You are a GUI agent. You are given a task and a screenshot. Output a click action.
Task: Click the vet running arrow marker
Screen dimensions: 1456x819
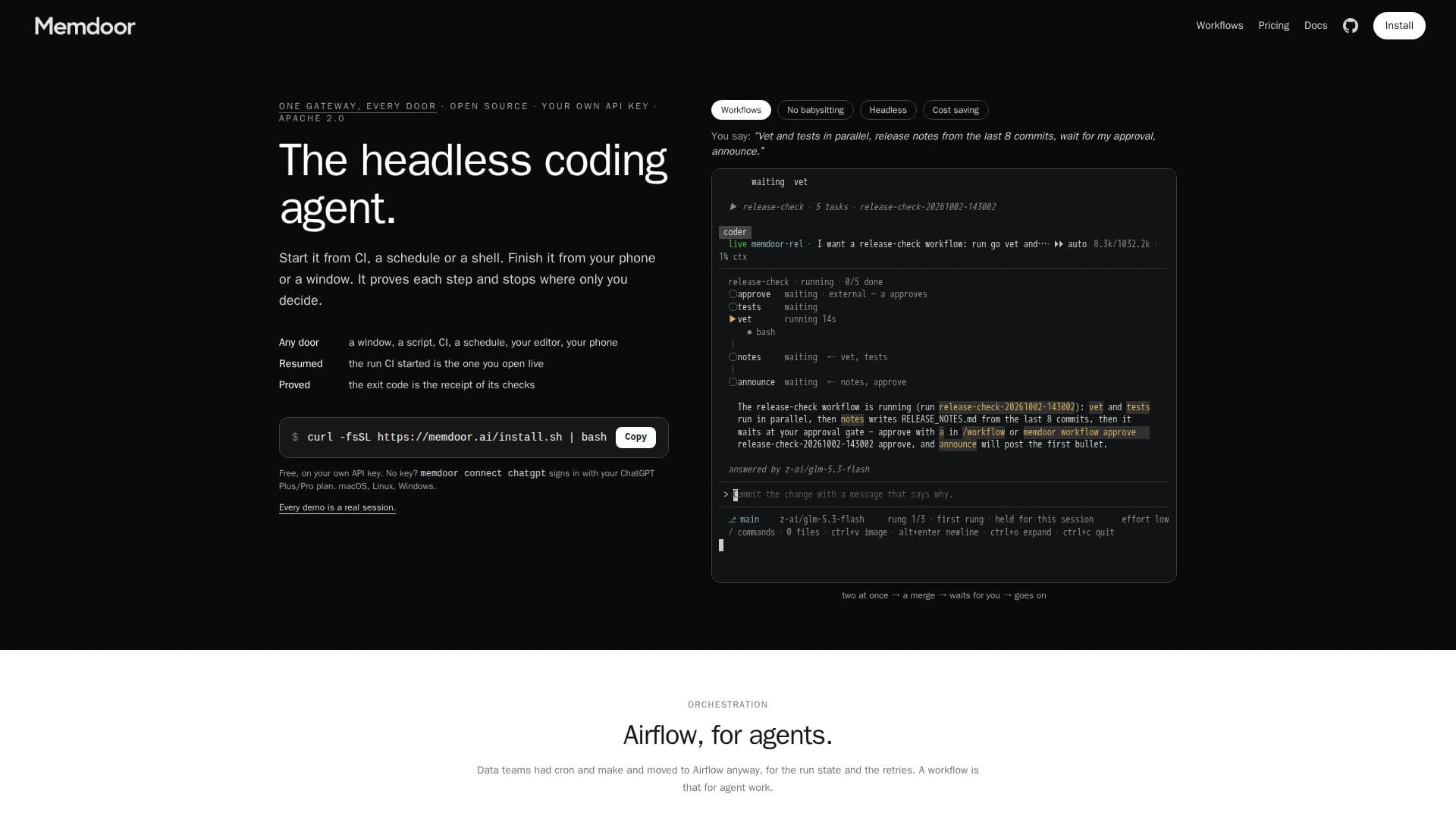tap(733, 319)
